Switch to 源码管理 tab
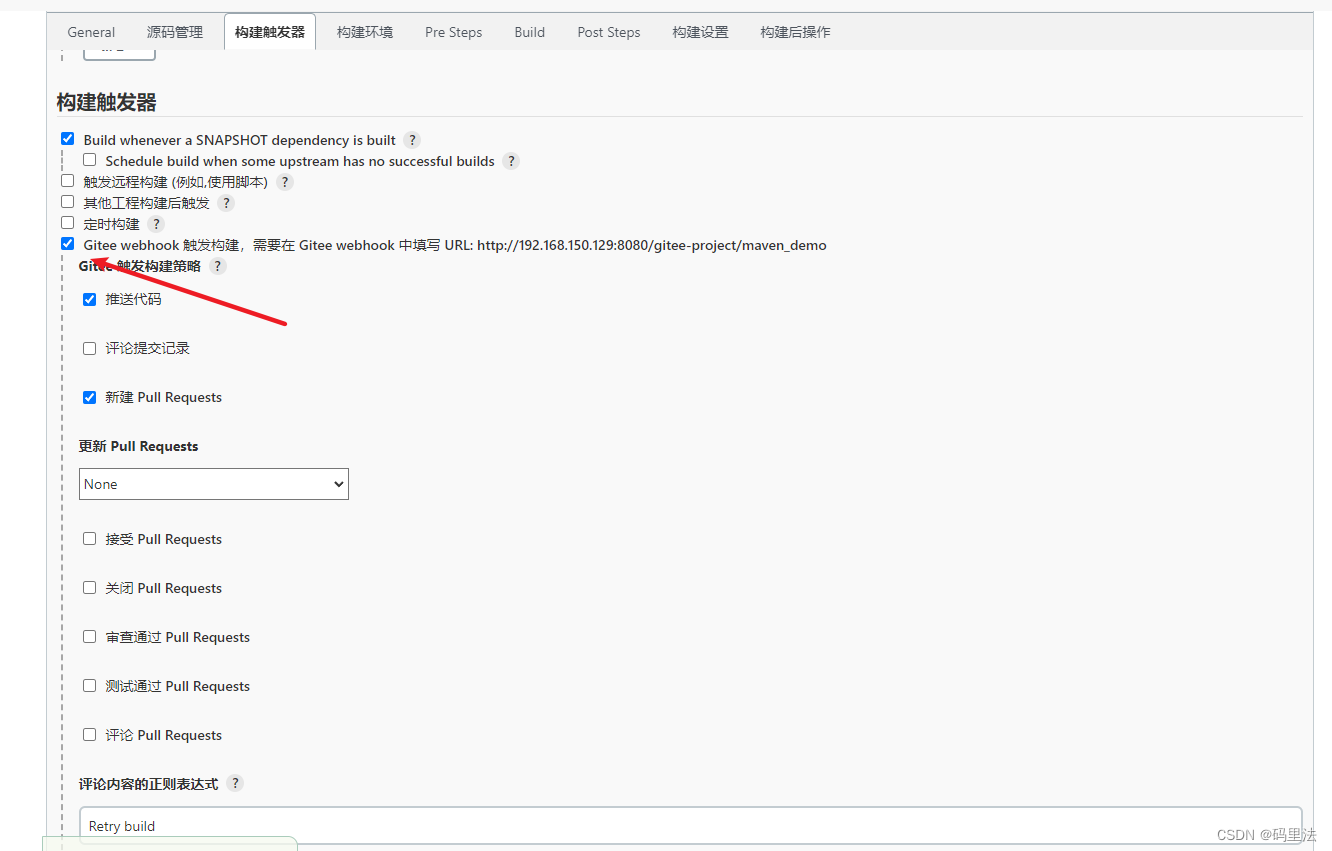The height and width of the screenshot is (851, 1332). (x=175, y=32)
